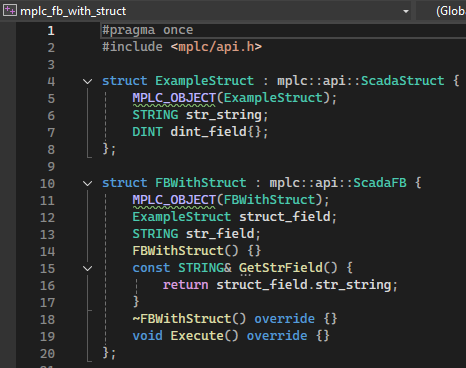Open the (Global Scope) navigation dropdown

(441, 11)
